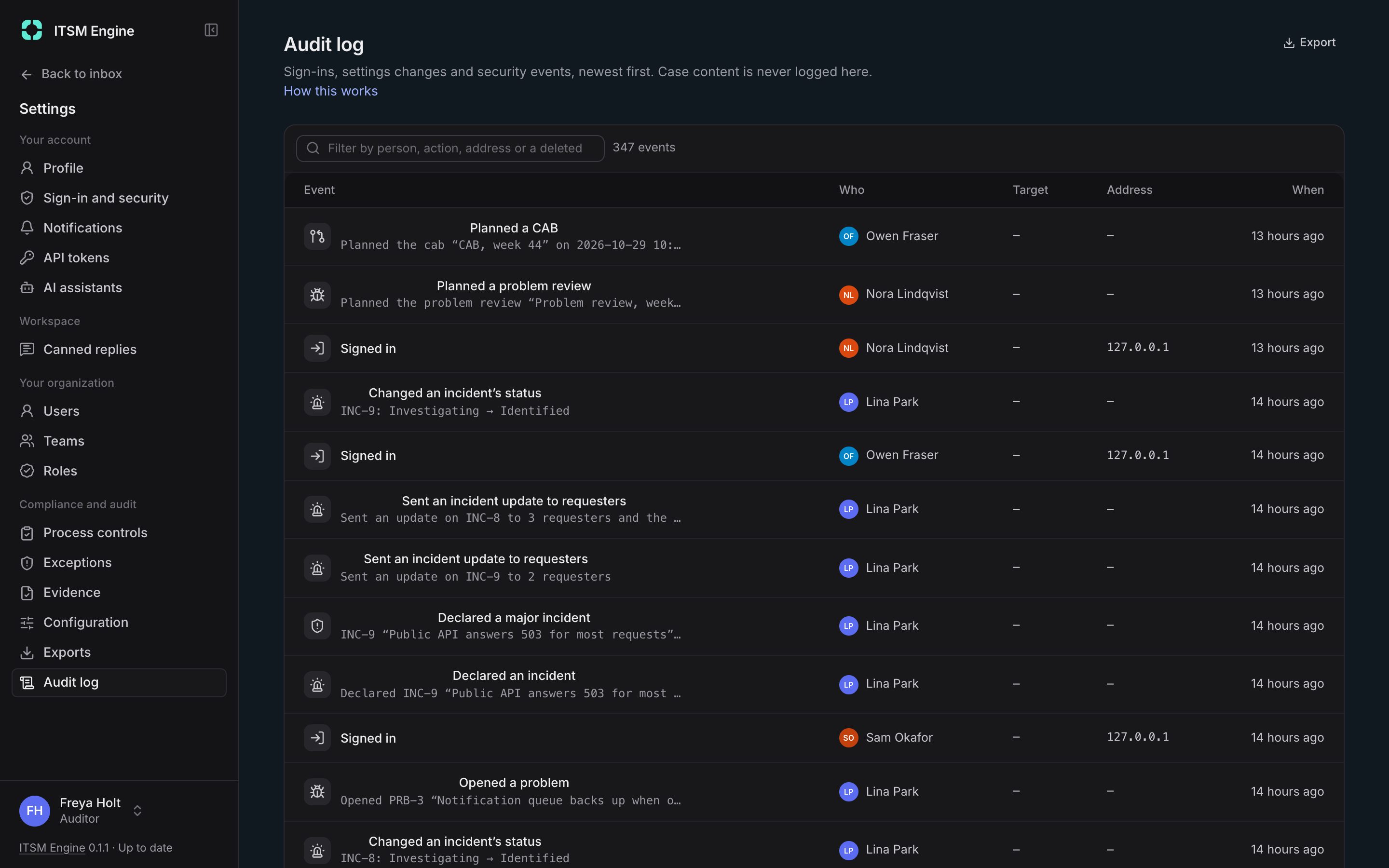Select the Declared an incident event title
1389x868 pixels.
point(514,676)
